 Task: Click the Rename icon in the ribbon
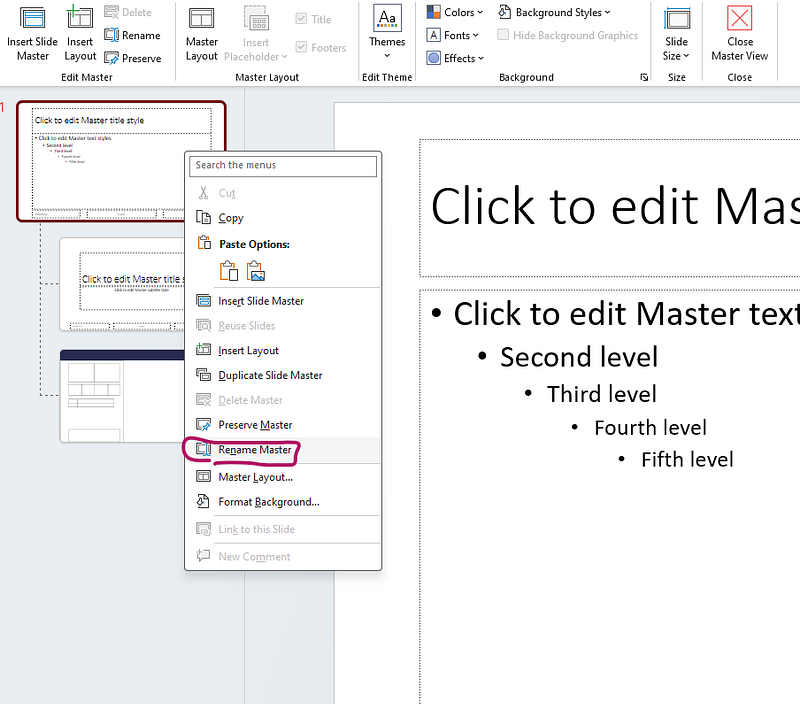pyautogui.click(x=111, y=35)
